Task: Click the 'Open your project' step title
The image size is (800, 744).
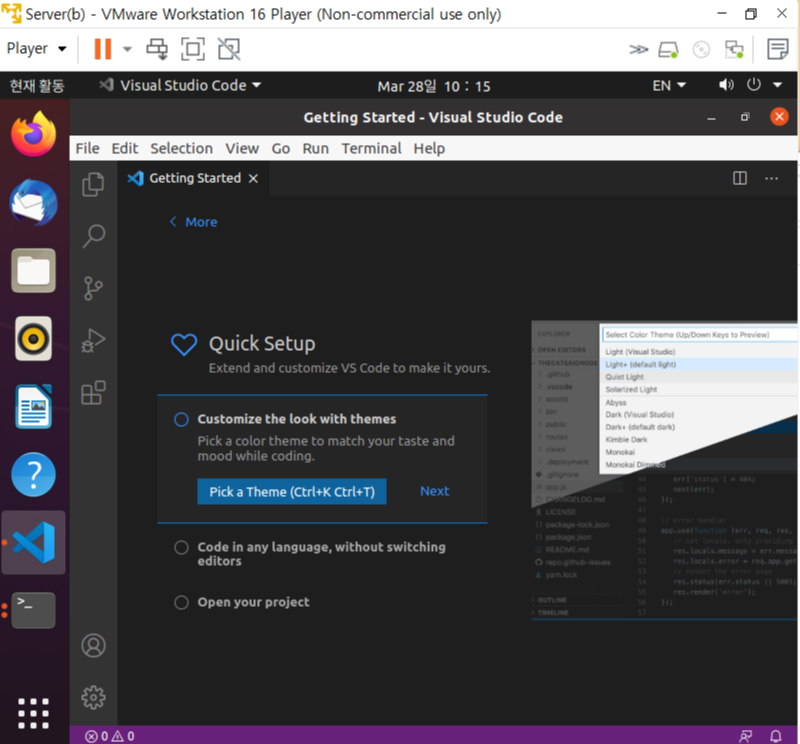Action: pos(254,602)
